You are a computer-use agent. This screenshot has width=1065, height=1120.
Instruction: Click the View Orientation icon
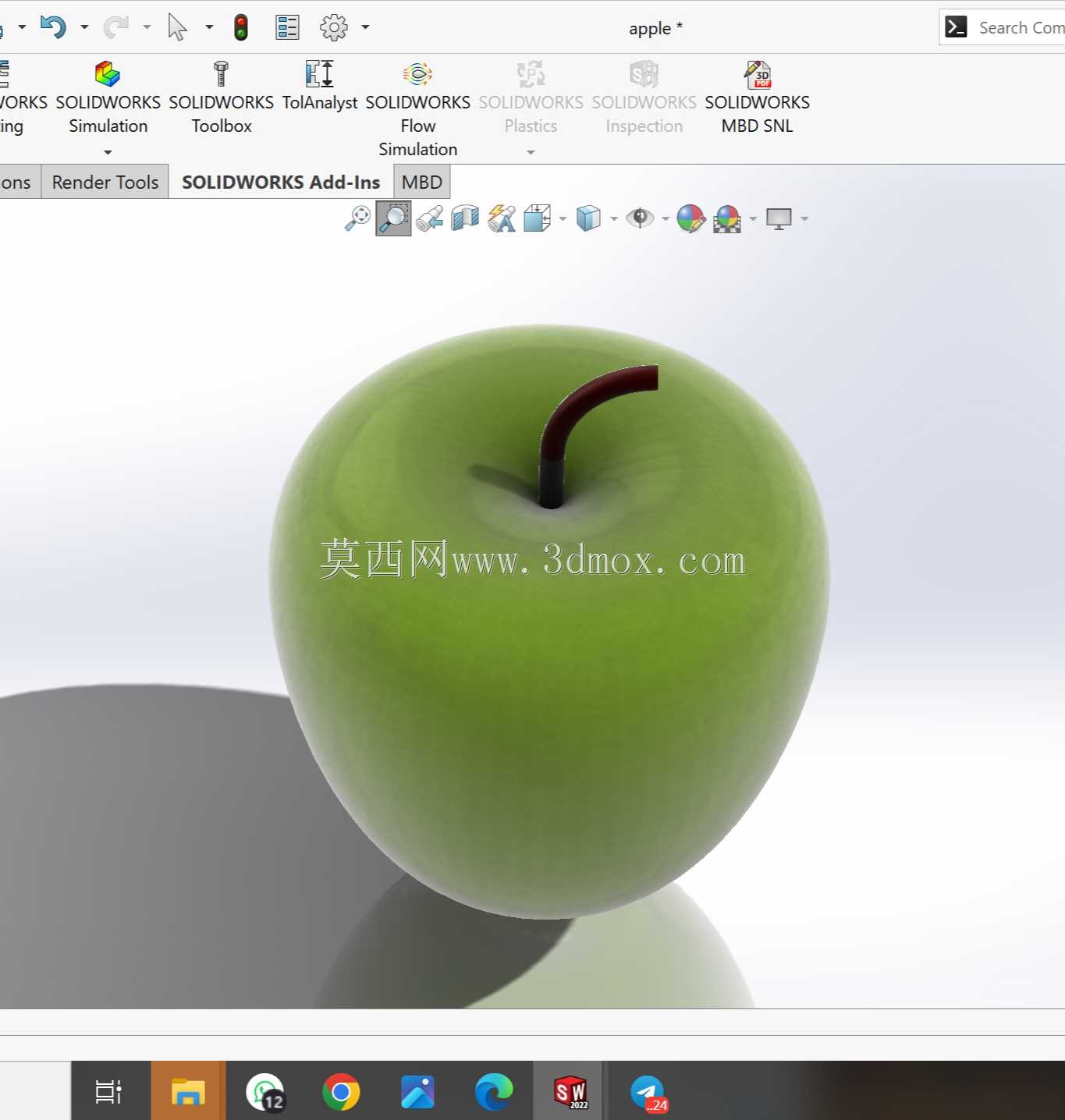[x=537, y=218]
